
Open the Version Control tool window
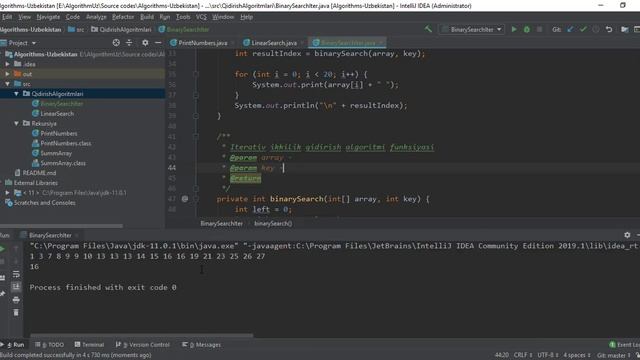[x=143, y=345]
